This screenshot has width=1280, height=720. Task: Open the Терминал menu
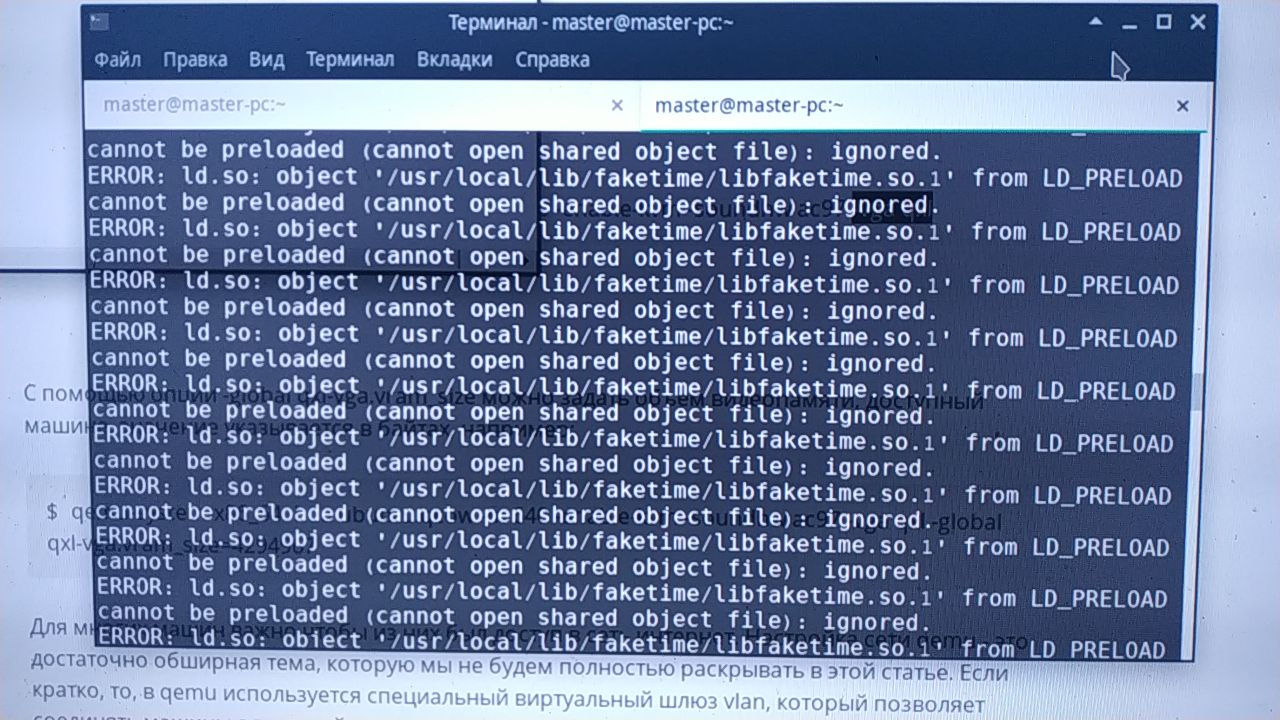350,60
